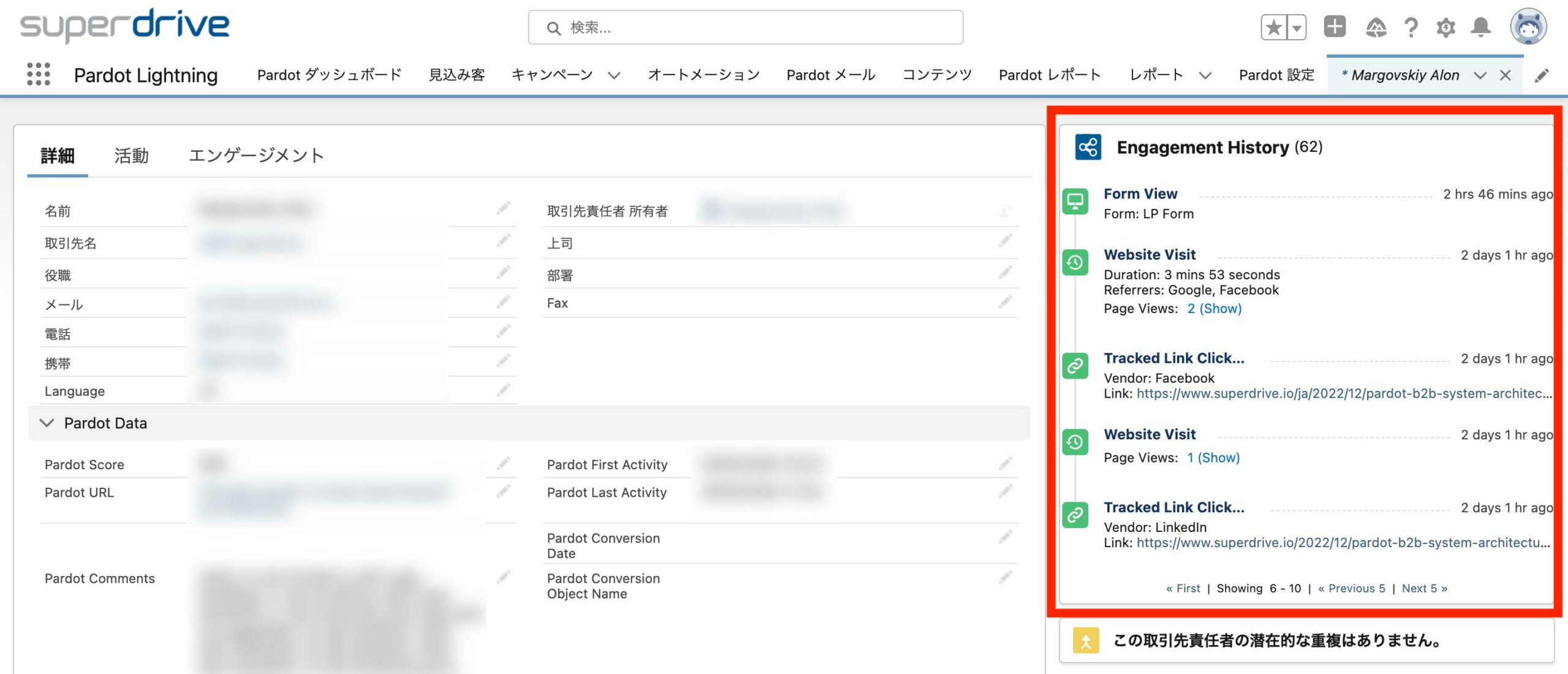Screen dimensions: 1568x674
Task: Expand the キャンペーン menu chevron
Action: click(x=614, y=75)
